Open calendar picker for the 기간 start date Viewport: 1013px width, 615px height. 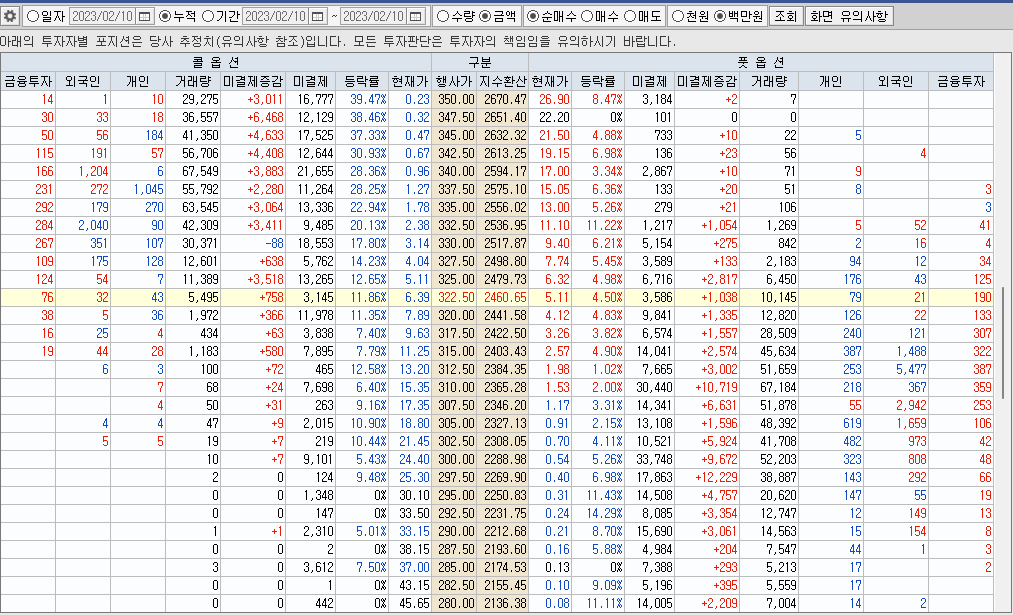coord(318,16)
